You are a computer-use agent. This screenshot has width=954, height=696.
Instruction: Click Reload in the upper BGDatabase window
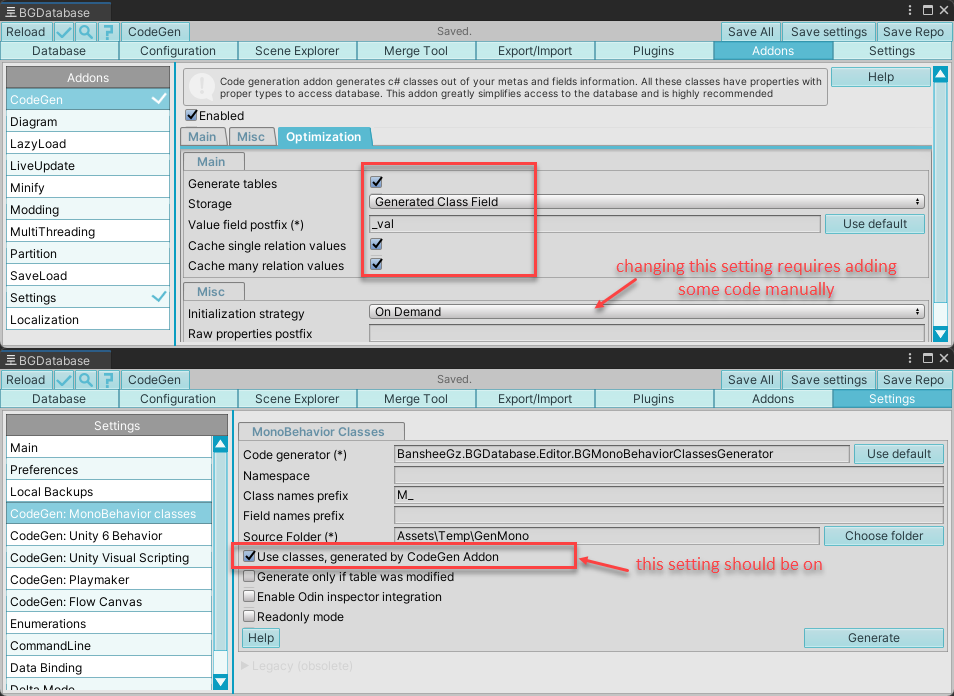(x=26, y=32)
